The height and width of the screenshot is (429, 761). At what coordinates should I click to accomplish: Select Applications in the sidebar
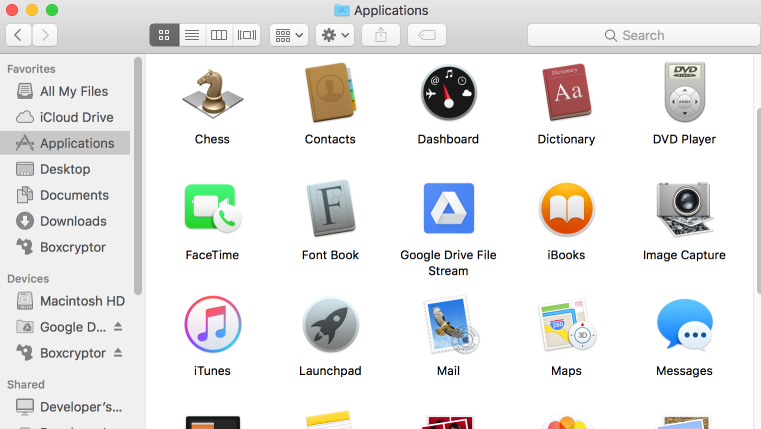coord(65,143)
